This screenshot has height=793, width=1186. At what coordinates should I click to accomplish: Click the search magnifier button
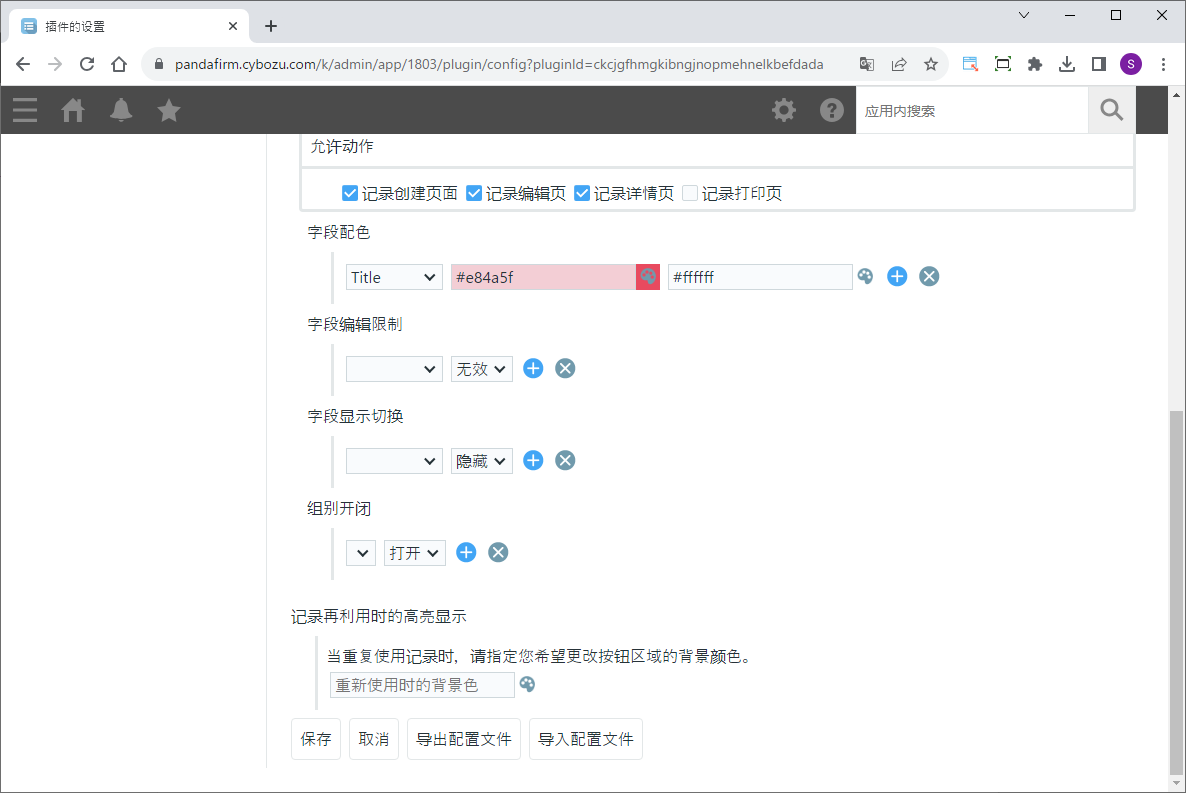(x=1111, y=110)
